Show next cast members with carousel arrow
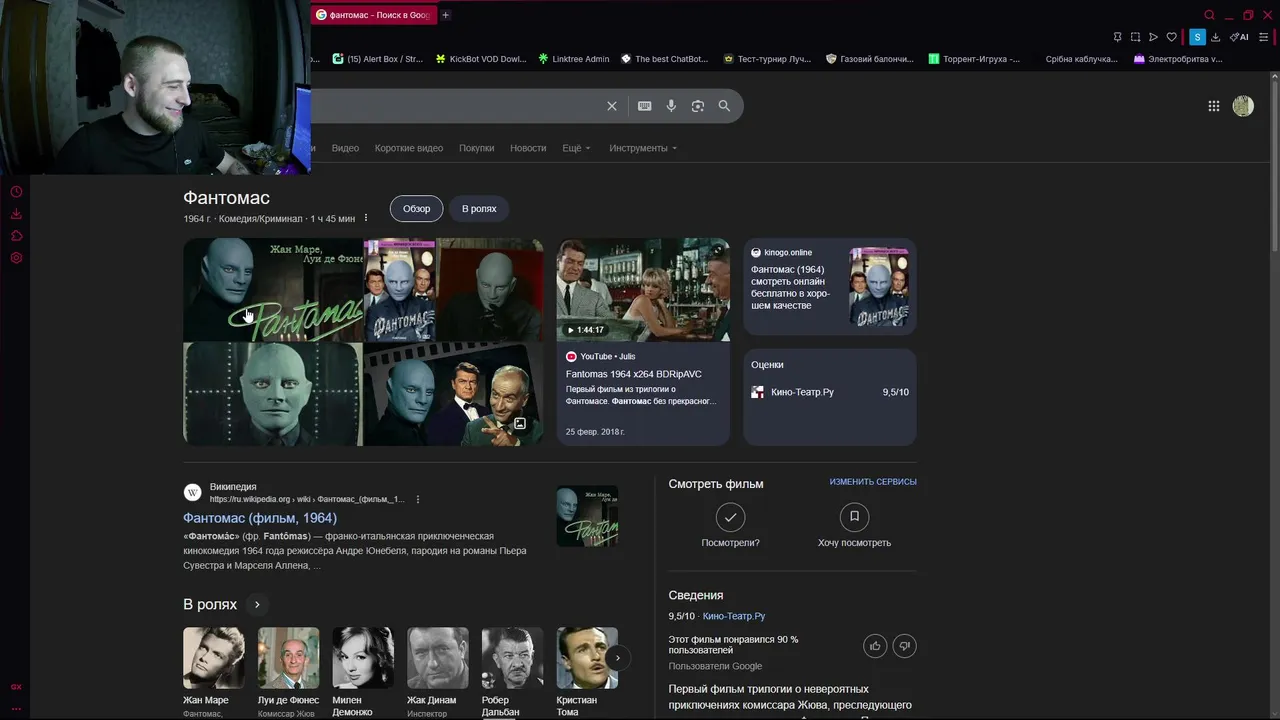The width and height of the screenshot is (1280, 720). point(617,657)
